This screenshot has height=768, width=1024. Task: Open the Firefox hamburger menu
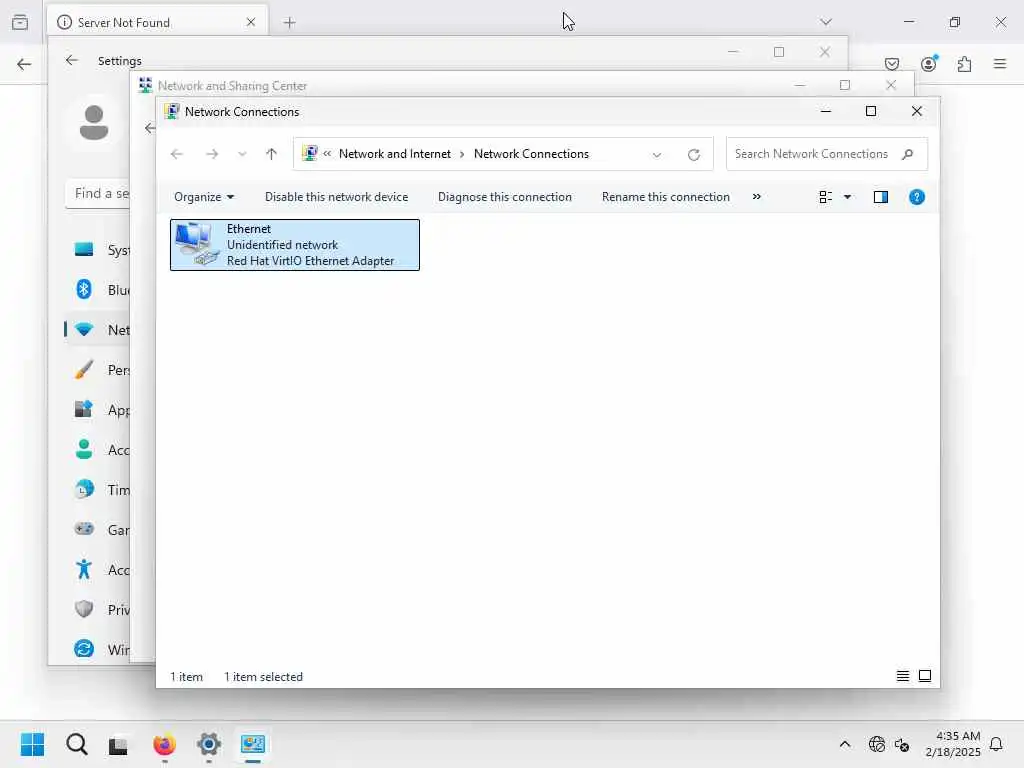1000,64
